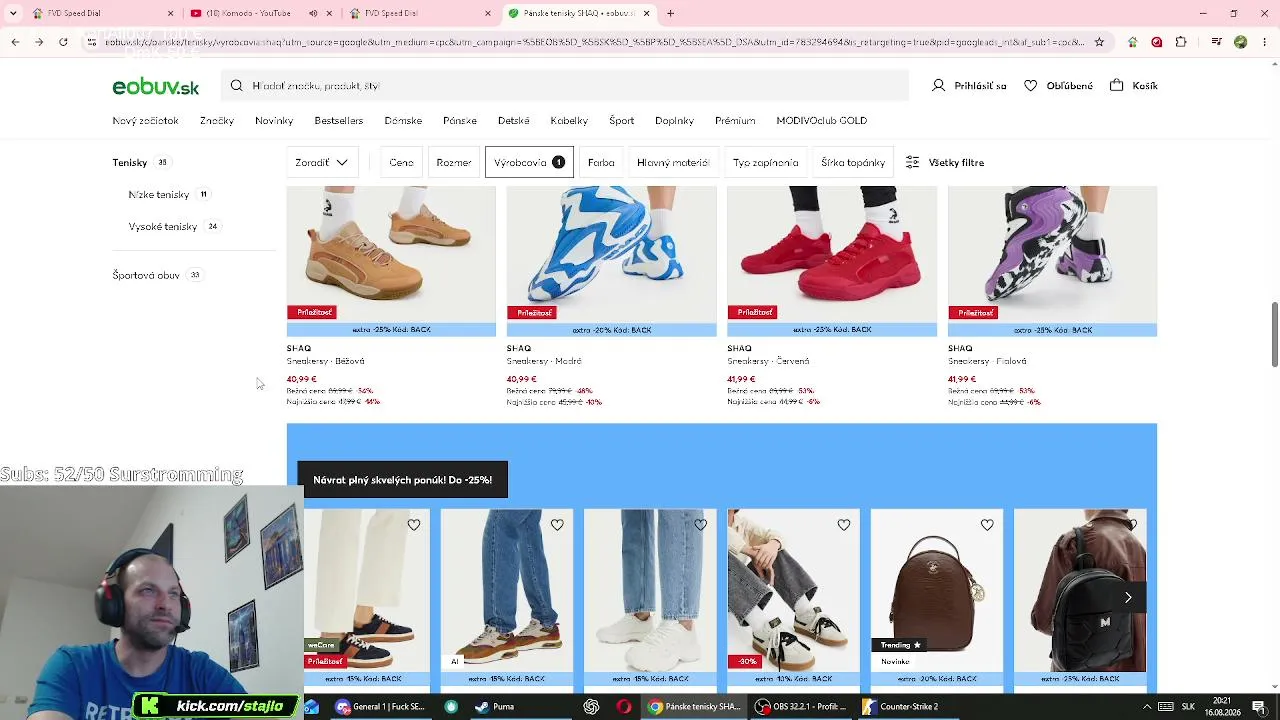Open the Cena price filter
This screenshot has height=720, width=1280.
point(401,162)
